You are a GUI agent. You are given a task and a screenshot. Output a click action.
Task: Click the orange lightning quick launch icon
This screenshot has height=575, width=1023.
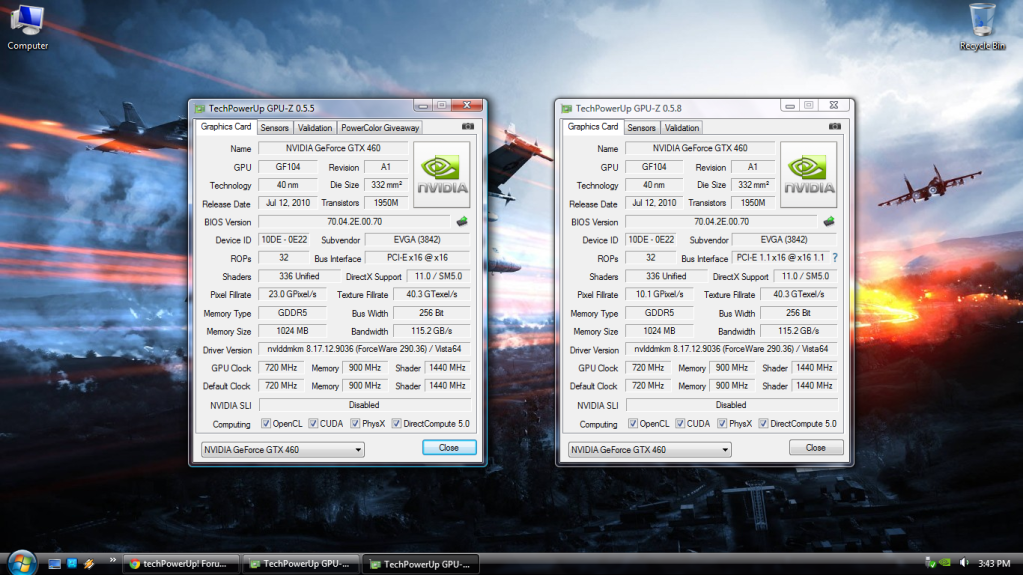point(89,563)
